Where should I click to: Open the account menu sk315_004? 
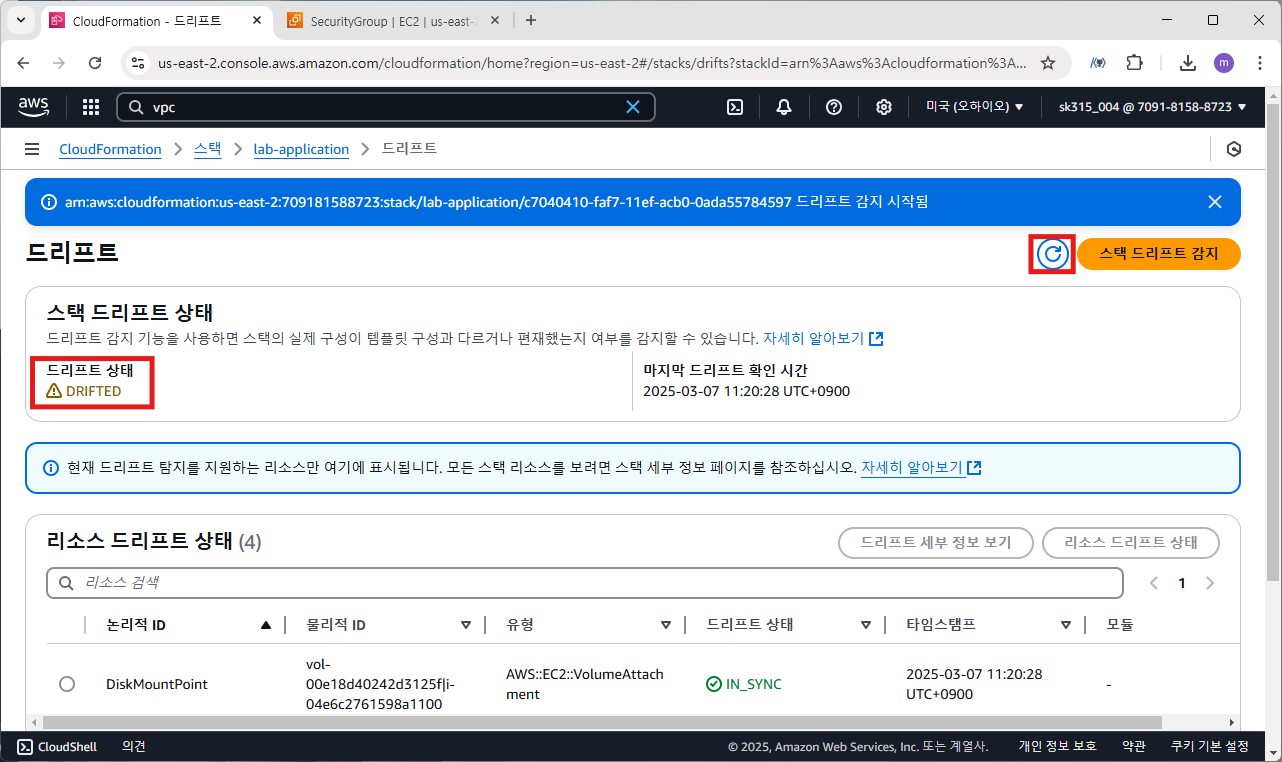click(1153, 107)
